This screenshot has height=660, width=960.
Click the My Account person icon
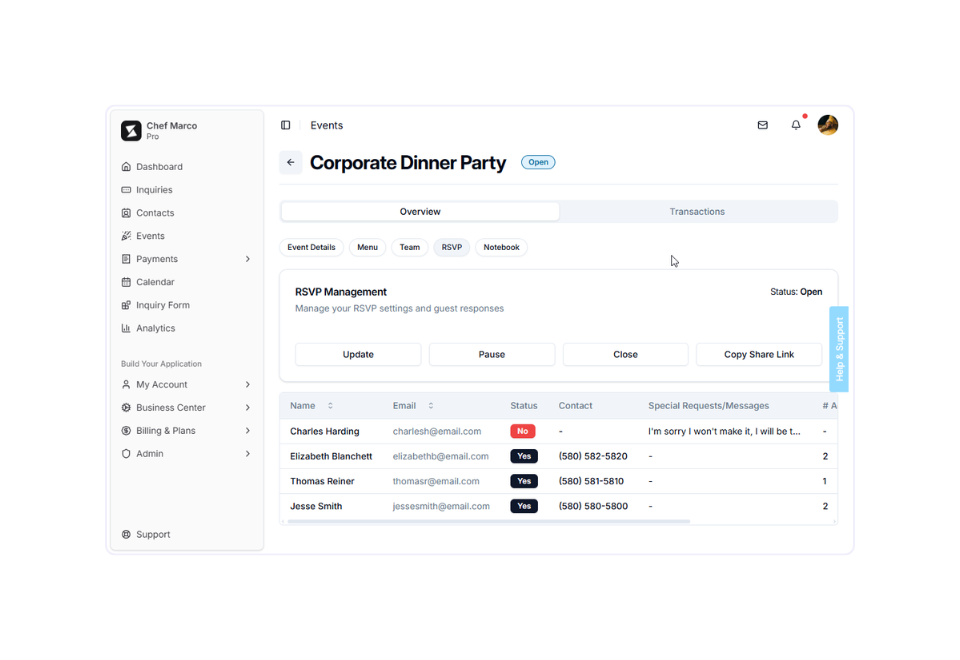(126, 384)
